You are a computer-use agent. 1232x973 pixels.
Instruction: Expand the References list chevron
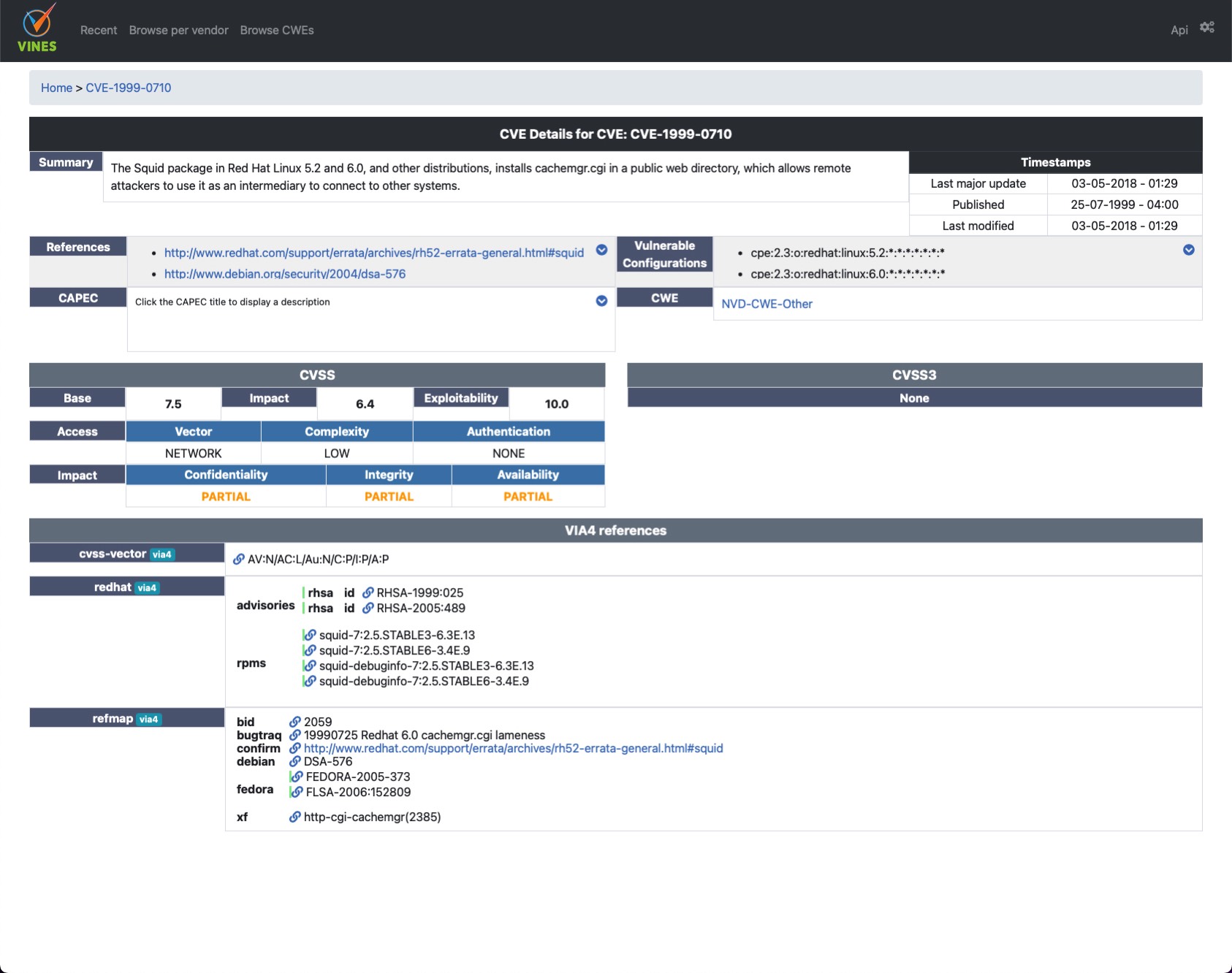pyautogui.click(x=601, y=250)
